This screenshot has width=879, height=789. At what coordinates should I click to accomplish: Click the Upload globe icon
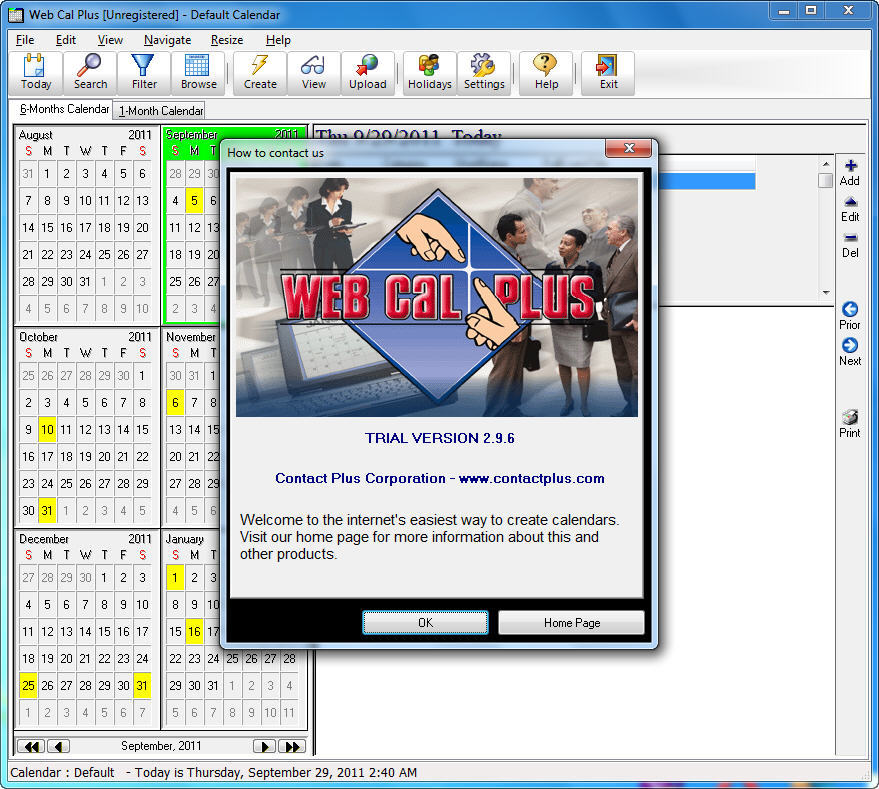click(x=368, y=73)
